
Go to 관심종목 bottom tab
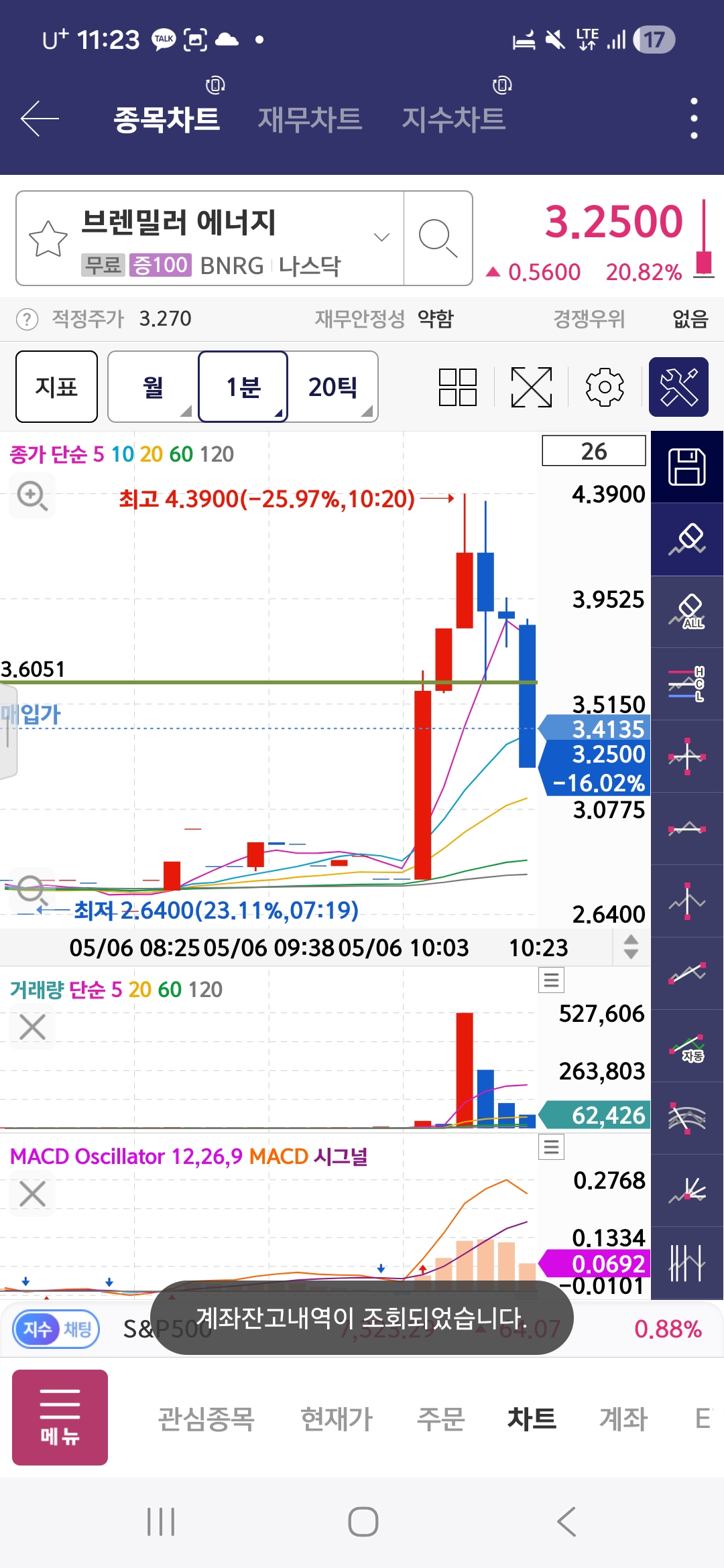(206, 1419)
